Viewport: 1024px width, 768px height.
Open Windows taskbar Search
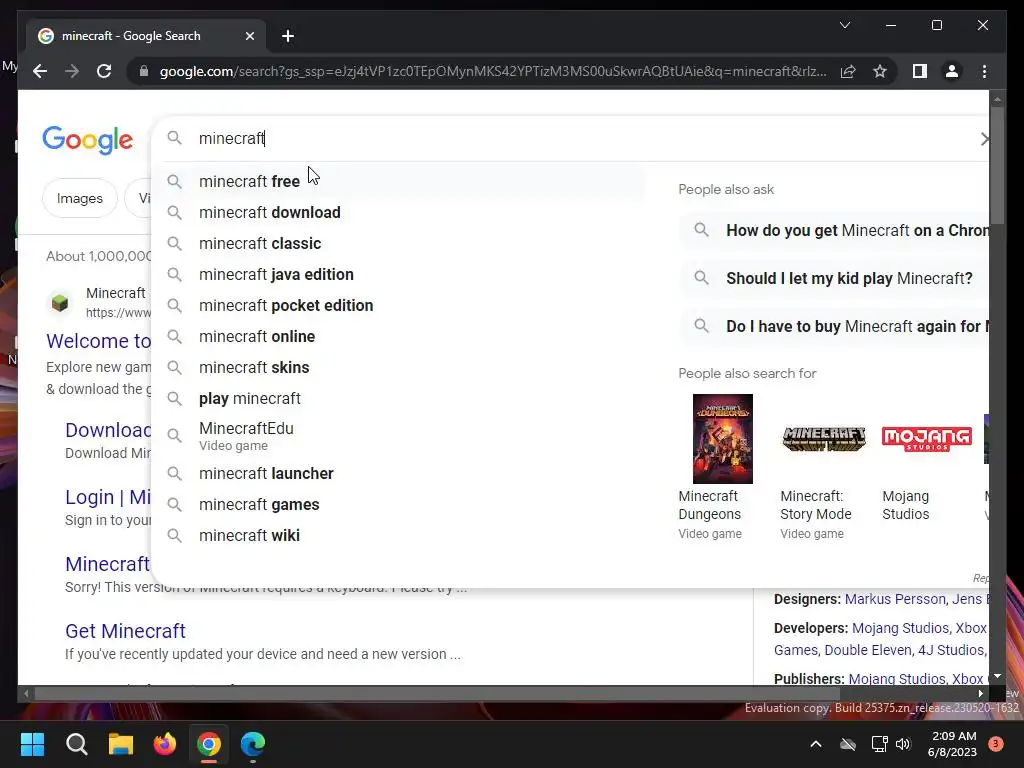click(76, 744)
